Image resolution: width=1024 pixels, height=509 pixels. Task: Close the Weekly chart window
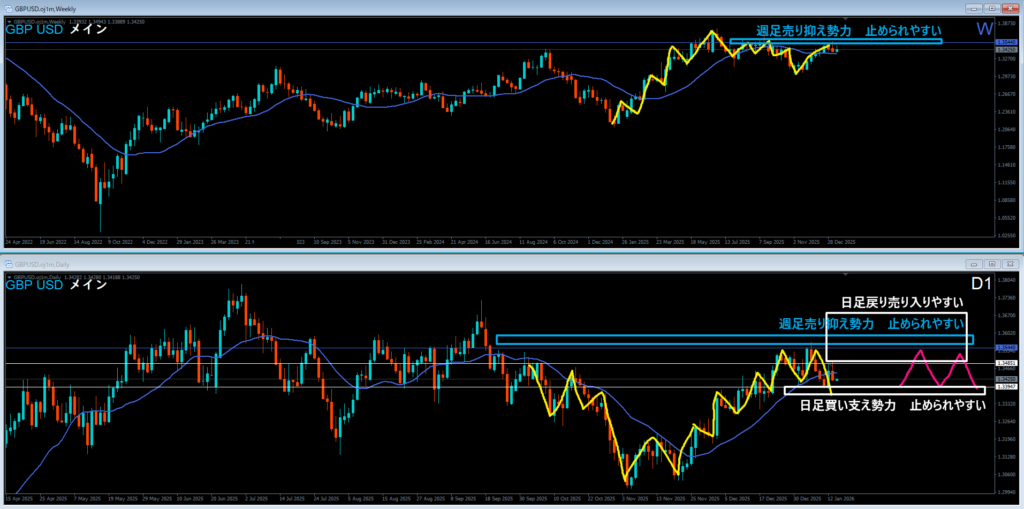point(1008,8)
